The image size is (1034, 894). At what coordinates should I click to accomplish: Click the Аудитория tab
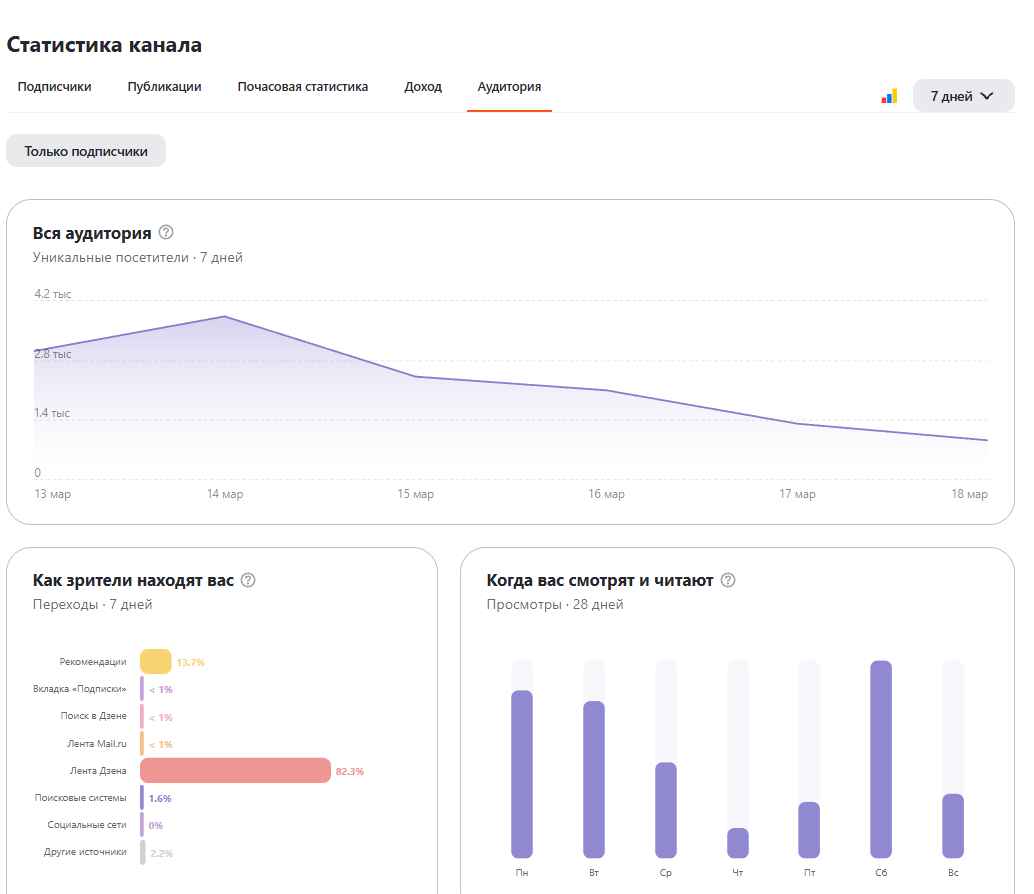pyautogui.click(x=509, y=87)
